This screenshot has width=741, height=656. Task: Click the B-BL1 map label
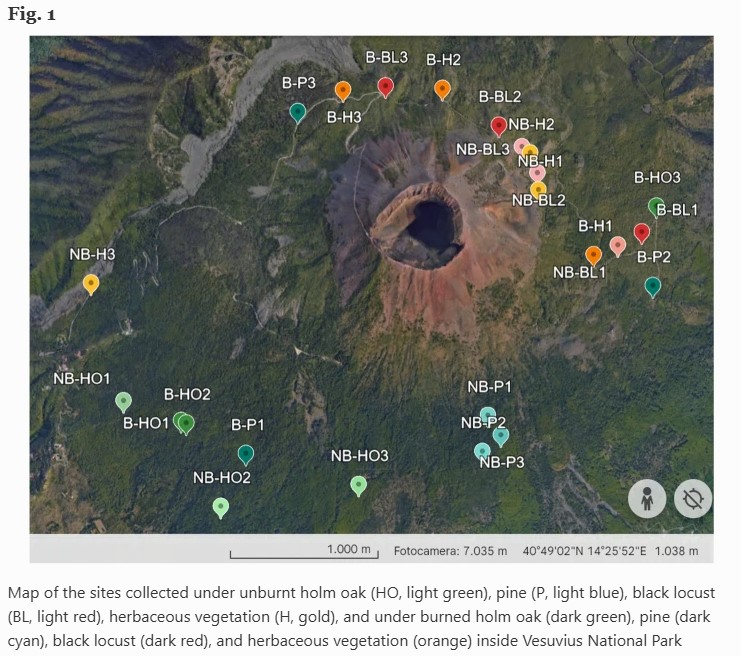coord(677,209)
